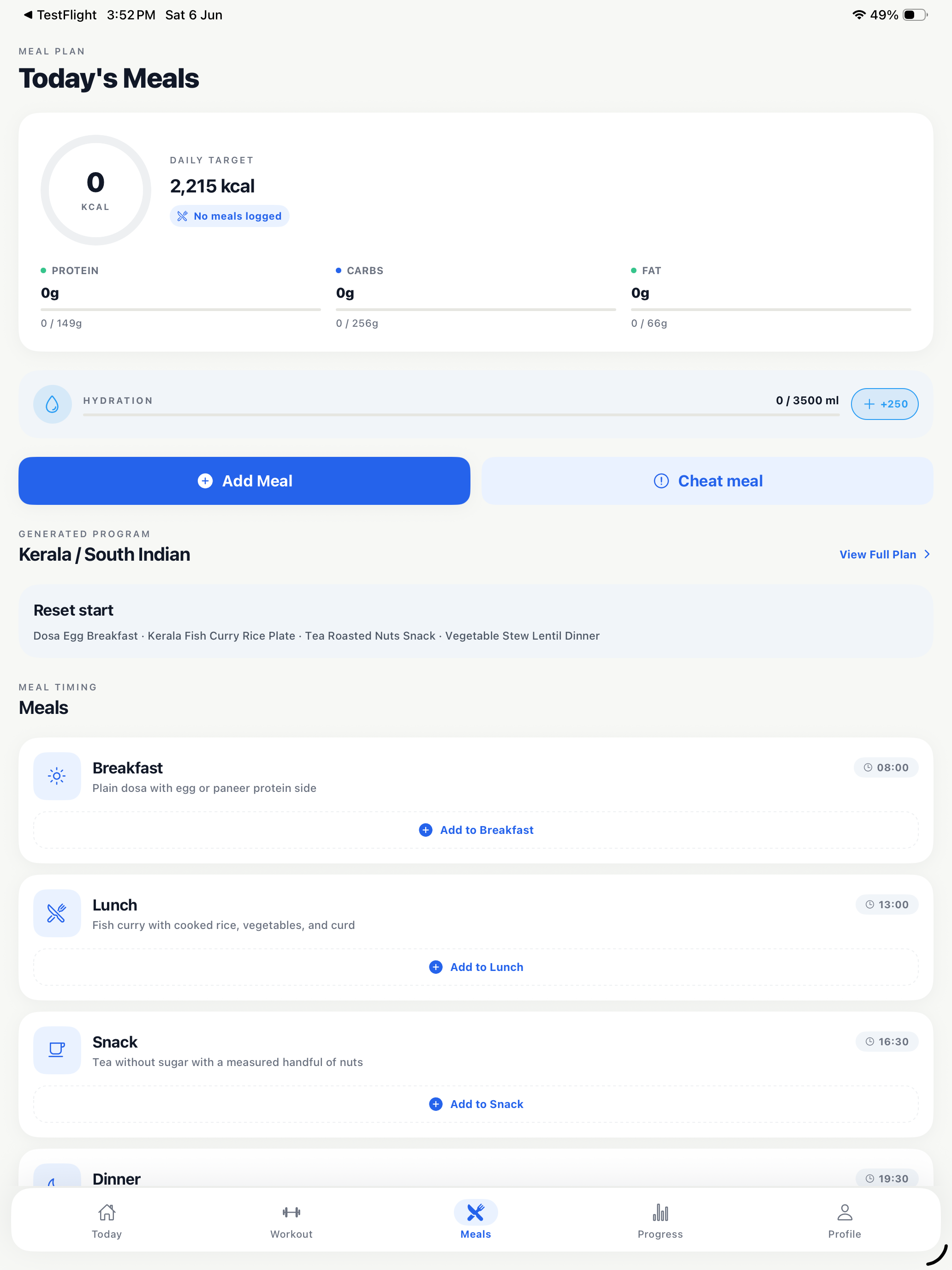The image size is (952, 1270).
Task: Tap the Carbs progress bar
Action: click(x=476, y=310)
